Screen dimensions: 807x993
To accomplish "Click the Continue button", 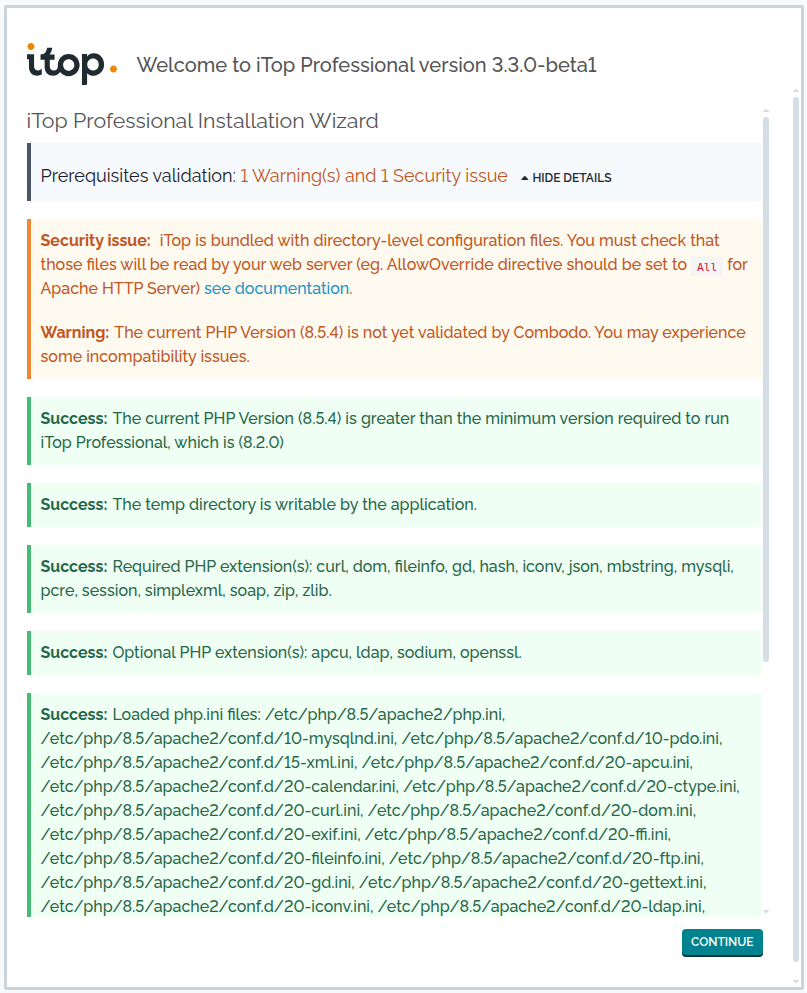I will click(x=722, y=942).
